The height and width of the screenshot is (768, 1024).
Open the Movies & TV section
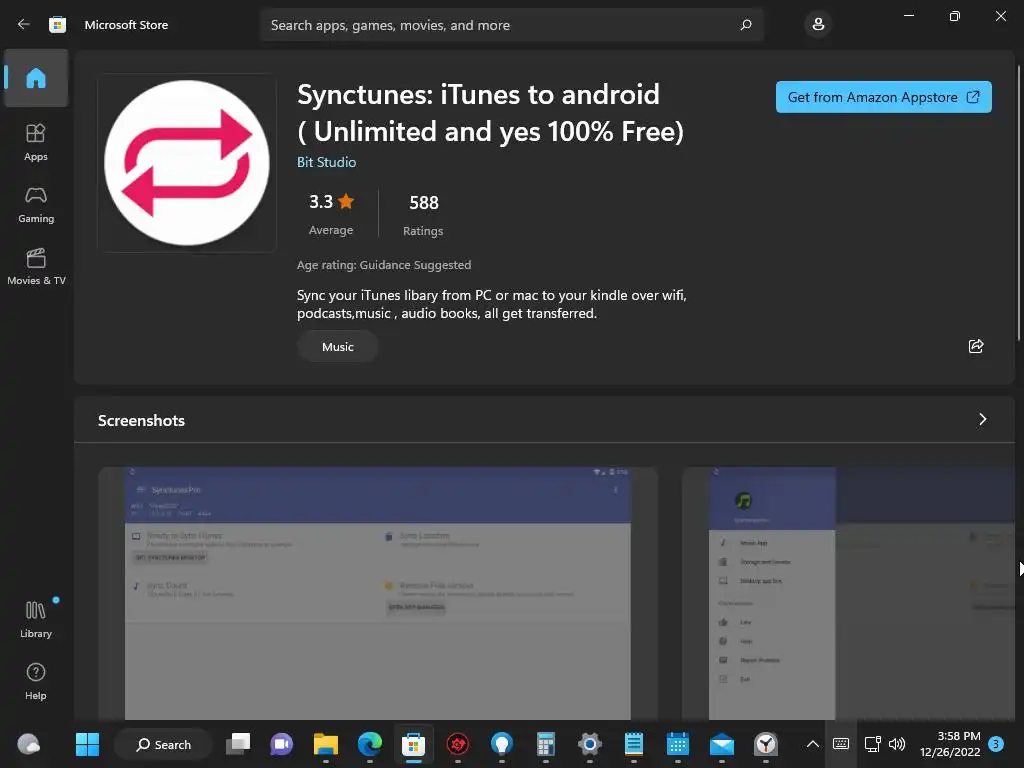pyautogui.click(x=36, y=266)
